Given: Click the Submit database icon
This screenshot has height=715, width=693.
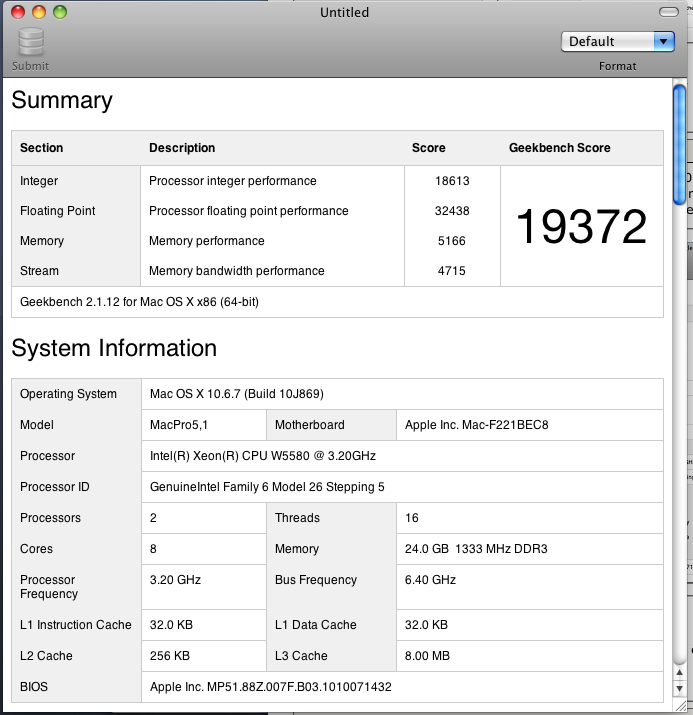Looking at the screenshot, I should pyautogui.click(x=31, y=42).
